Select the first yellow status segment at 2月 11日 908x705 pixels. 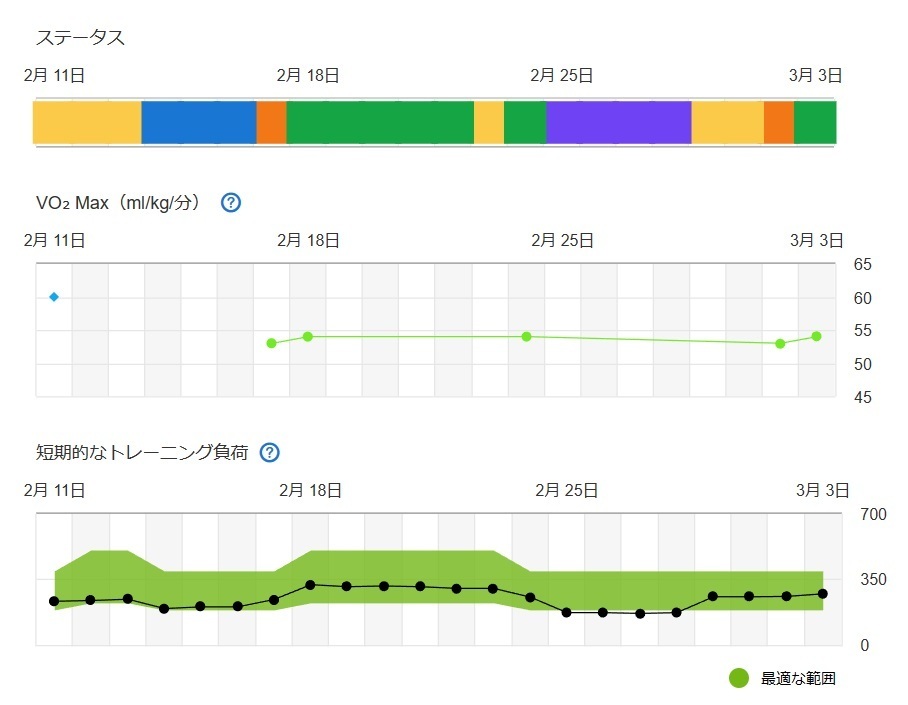coord(87,122)
